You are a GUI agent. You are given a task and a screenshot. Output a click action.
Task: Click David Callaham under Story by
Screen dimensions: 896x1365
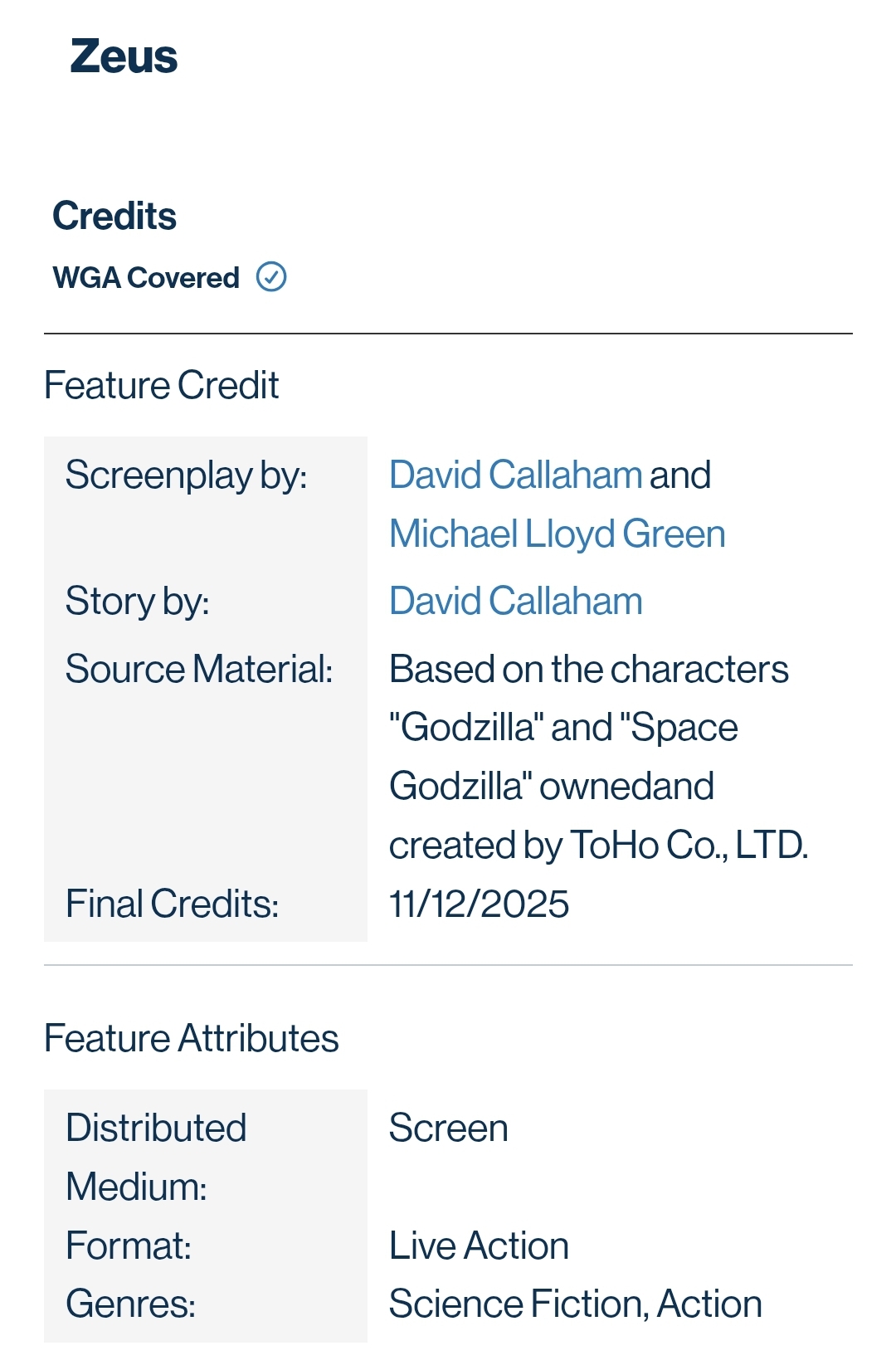pos(515,600)
